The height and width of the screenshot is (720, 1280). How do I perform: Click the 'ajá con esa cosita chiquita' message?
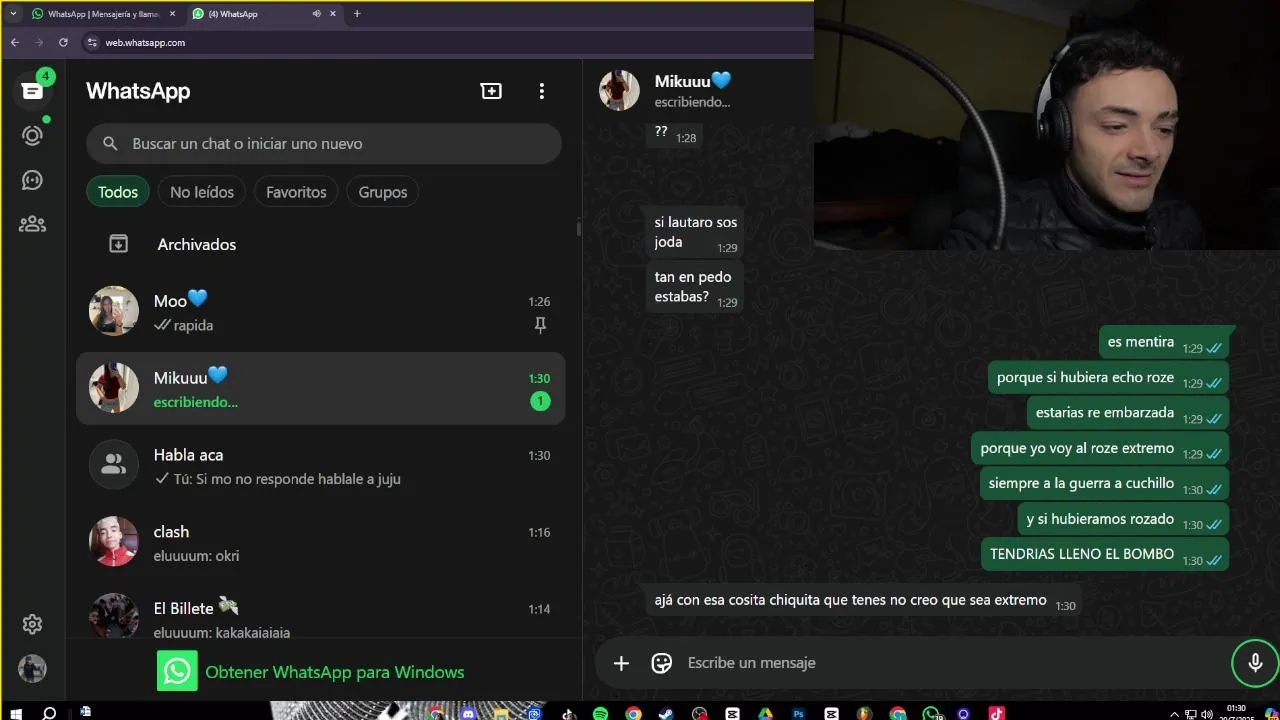[862, 602]
